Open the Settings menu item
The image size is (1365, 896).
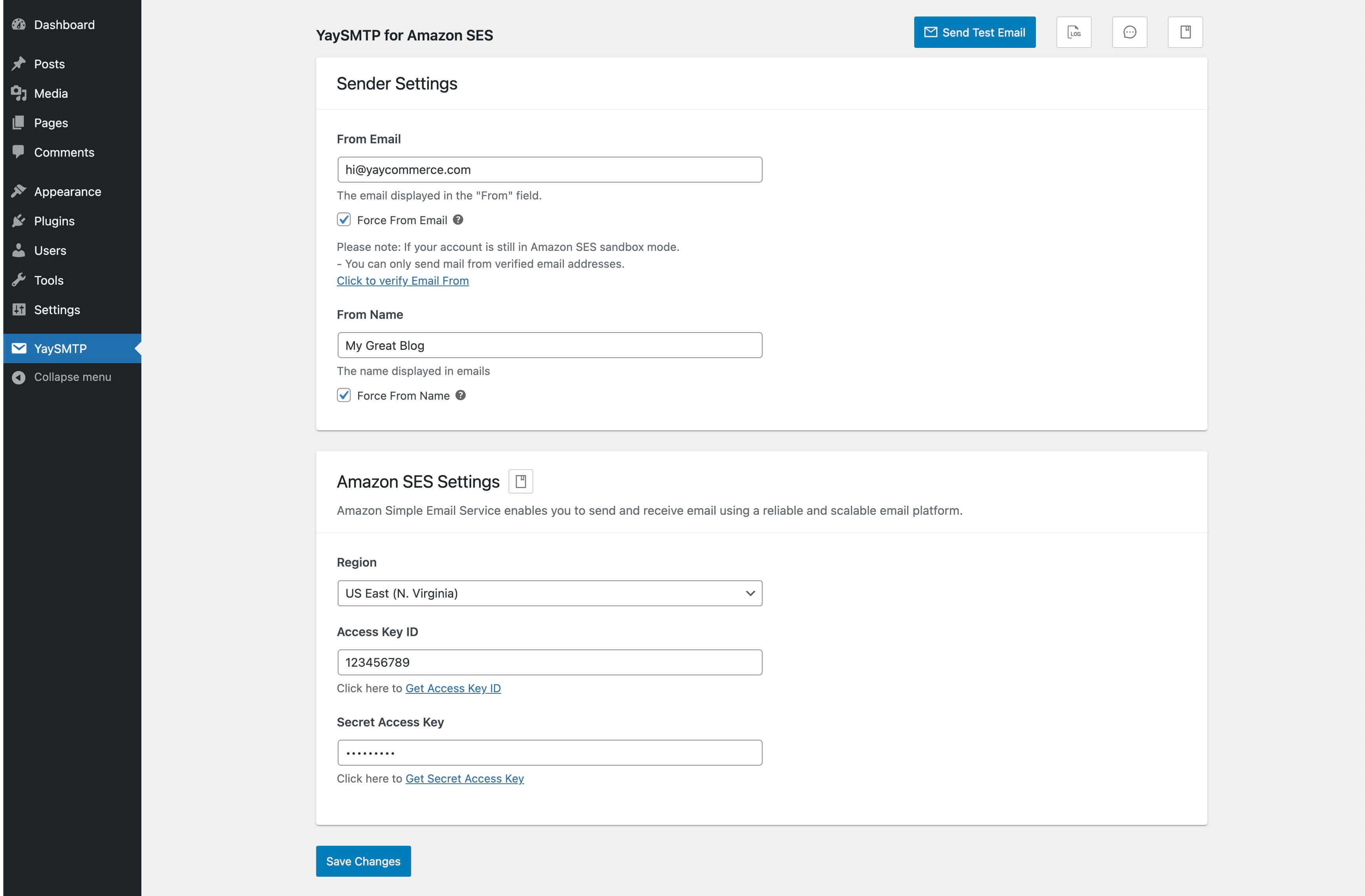(x=57, y=310)
